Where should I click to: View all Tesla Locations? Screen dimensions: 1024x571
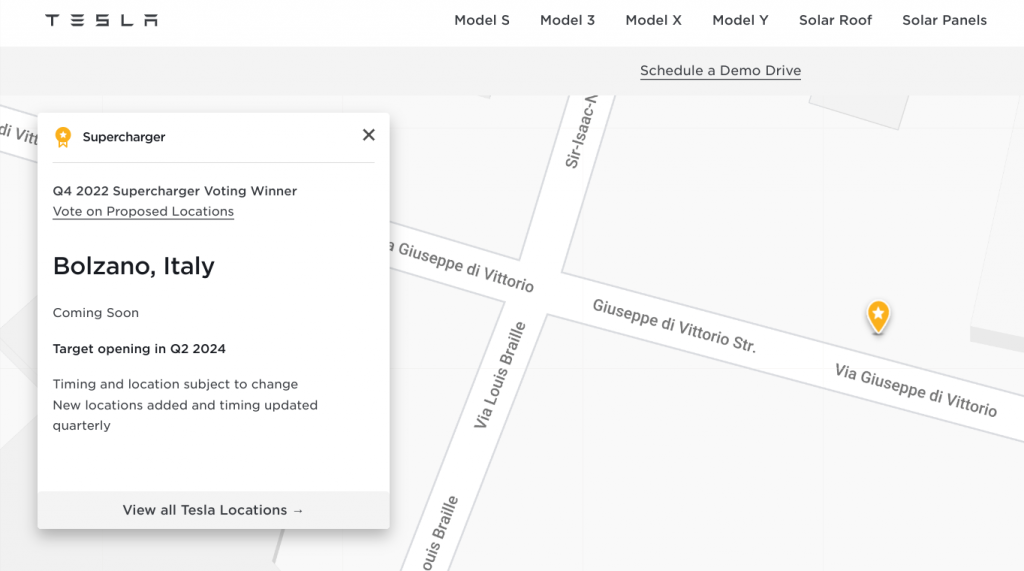[x=214, y=510]
